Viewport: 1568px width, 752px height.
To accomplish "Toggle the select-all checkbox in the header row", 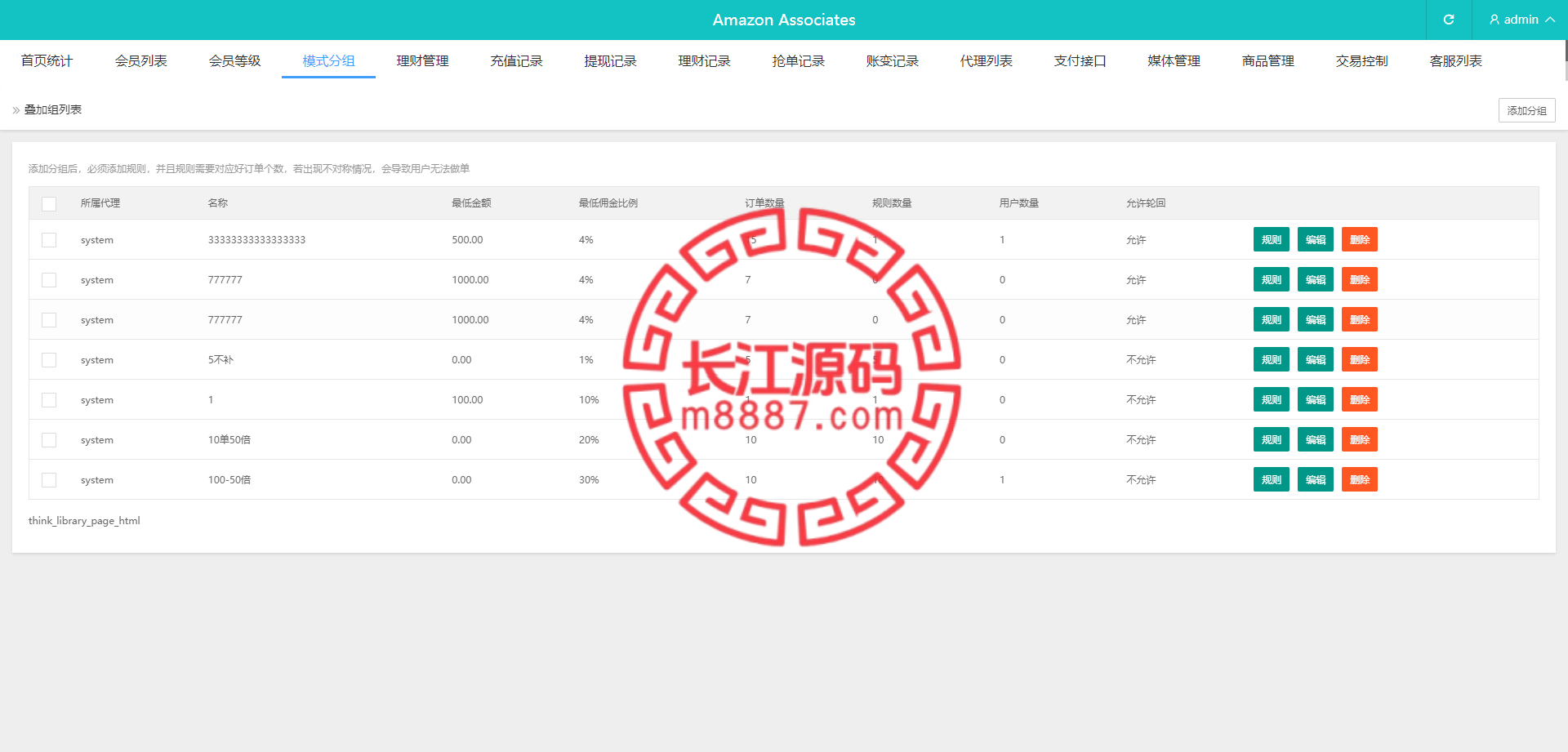I will [49, 203].
